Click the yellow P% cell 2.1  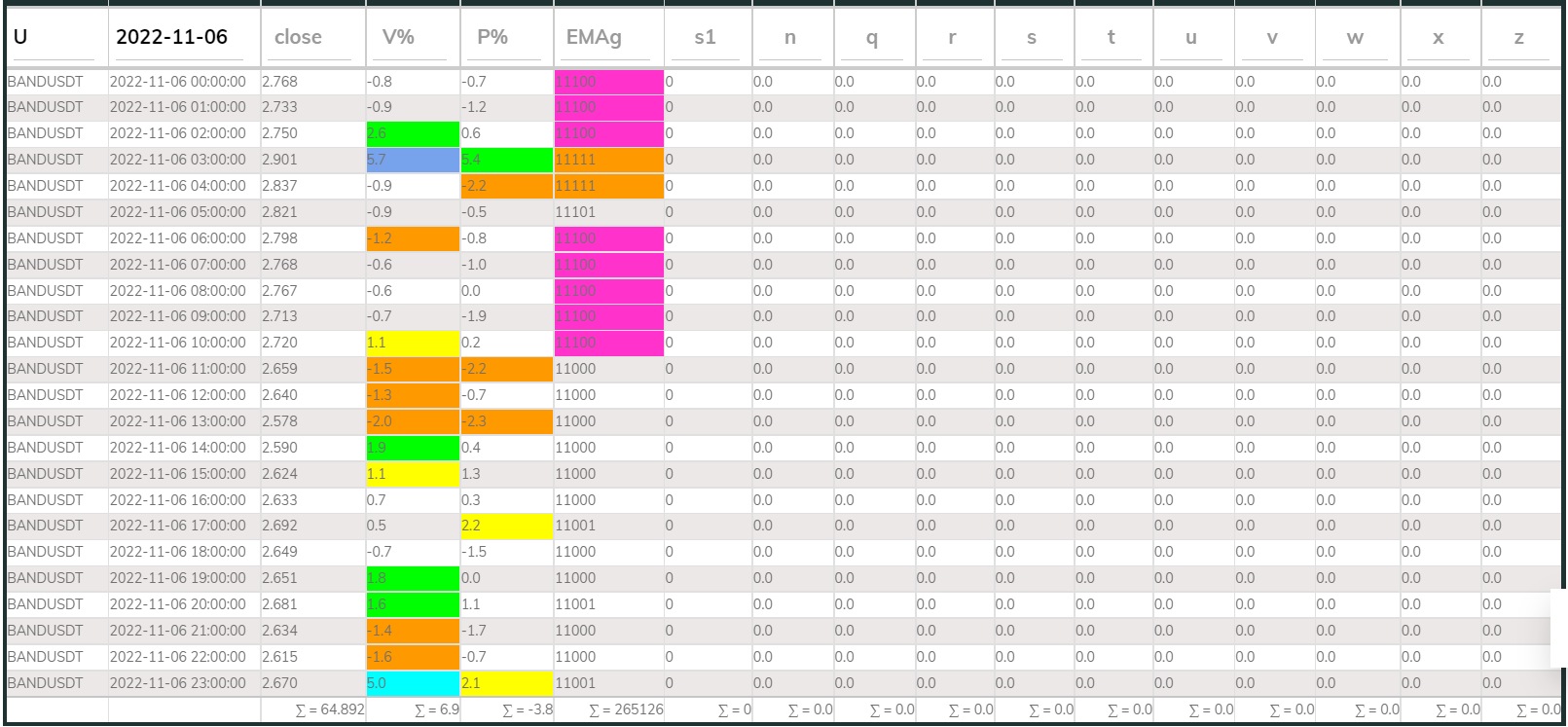pos(507,683)
